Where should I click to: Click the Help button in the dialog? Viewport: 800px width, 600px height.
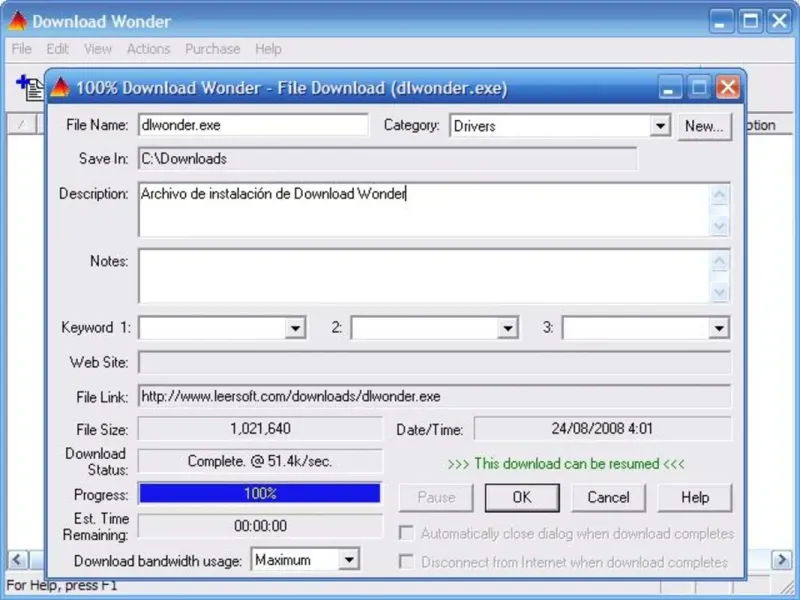pyautogui.click(x=695, y=497)
